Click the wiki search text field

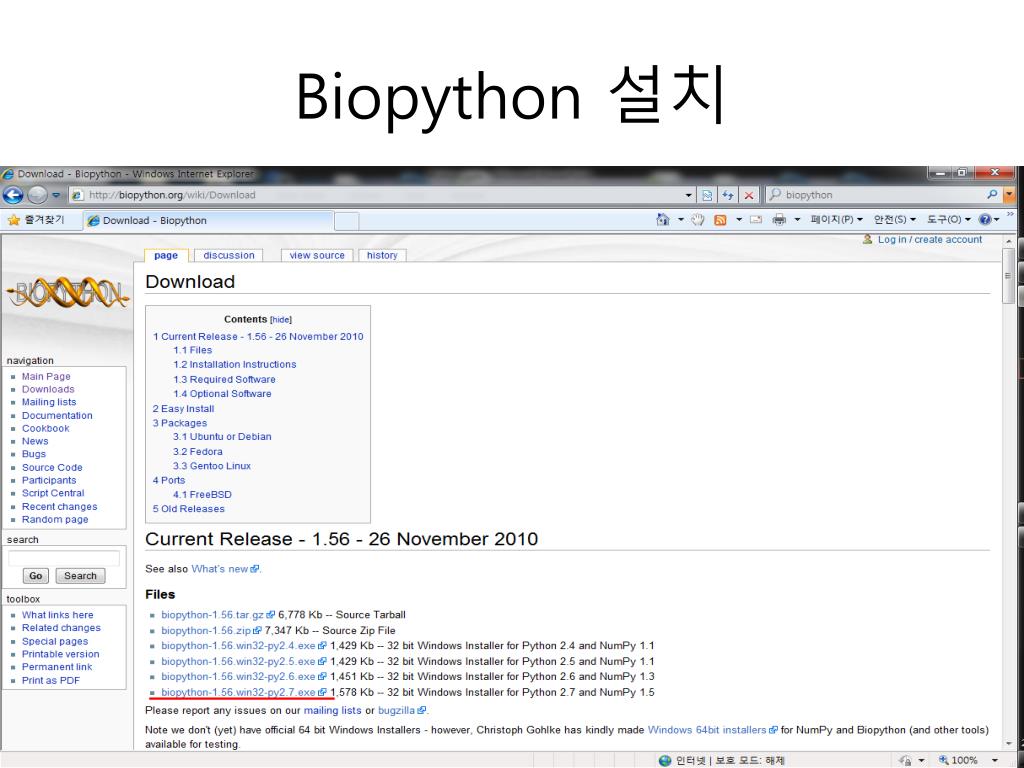point(64,558)
